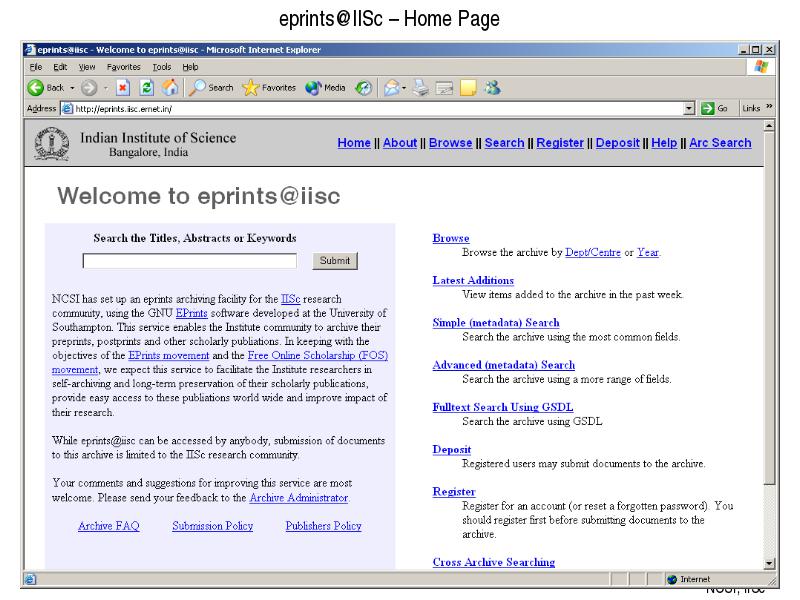Browse the archive by Year link
The width and height of the screenshot is (800, 600).
click(x=648, y=253)
